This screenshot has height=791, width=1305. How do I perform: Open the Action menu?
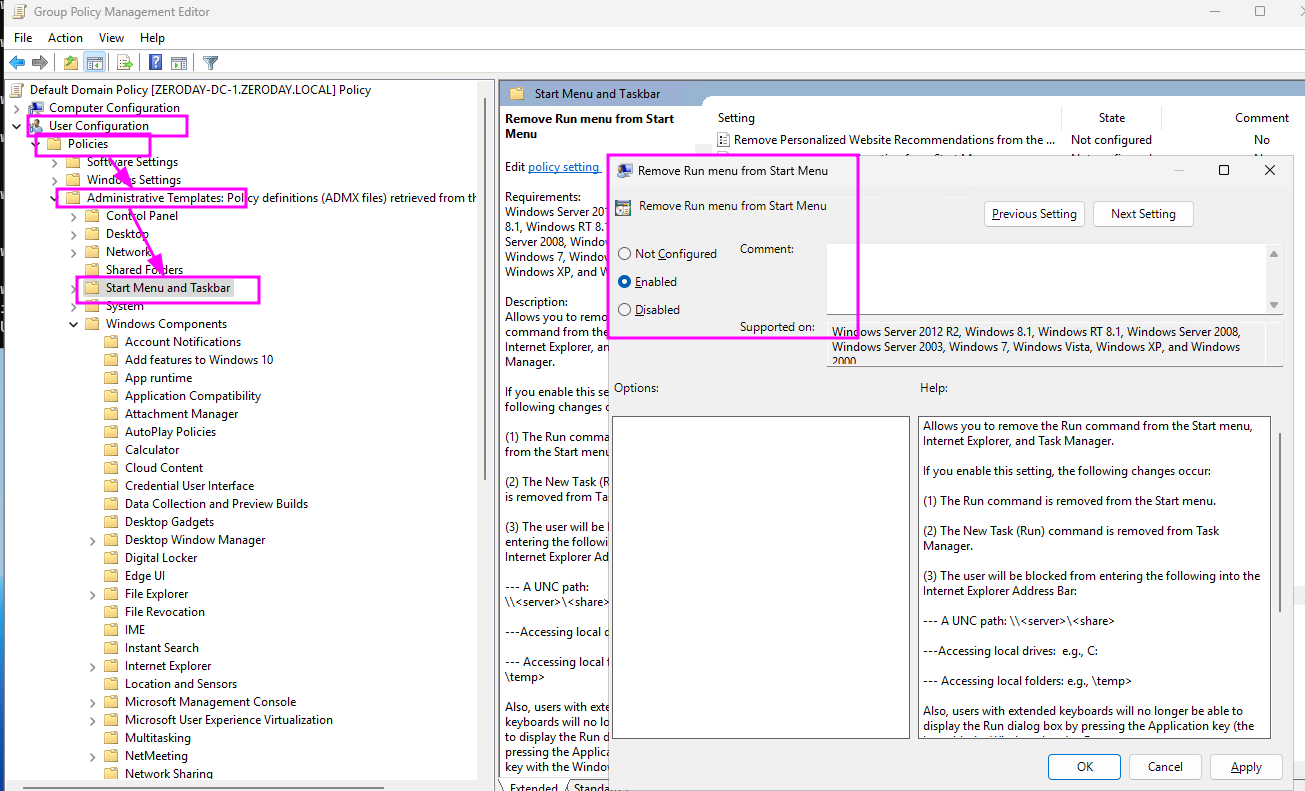tap(66, 38)
